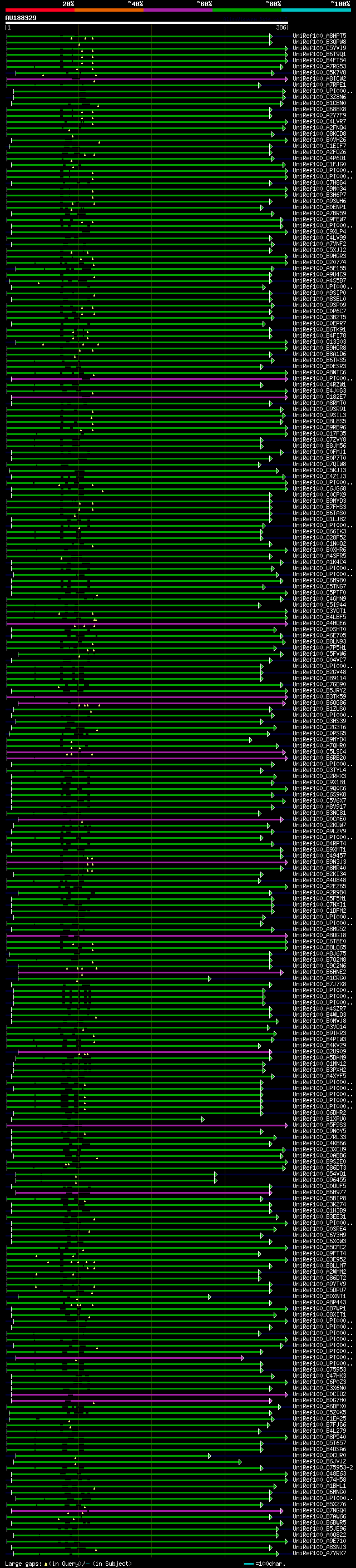
Task: Select hit label UniRef100_B3TK59
Action: coord(319,697)
